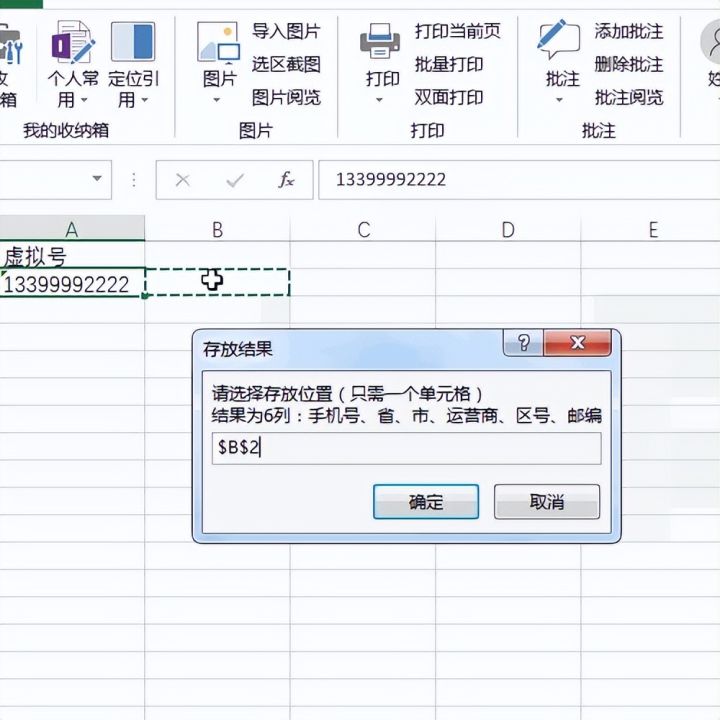Click the formula bar cancel X icon
Screen dimensions: 720x720
(182, 180)
